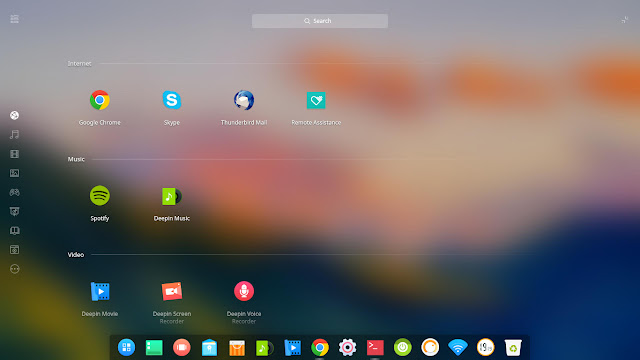Launch Spotify

click(x=100, y=196)
